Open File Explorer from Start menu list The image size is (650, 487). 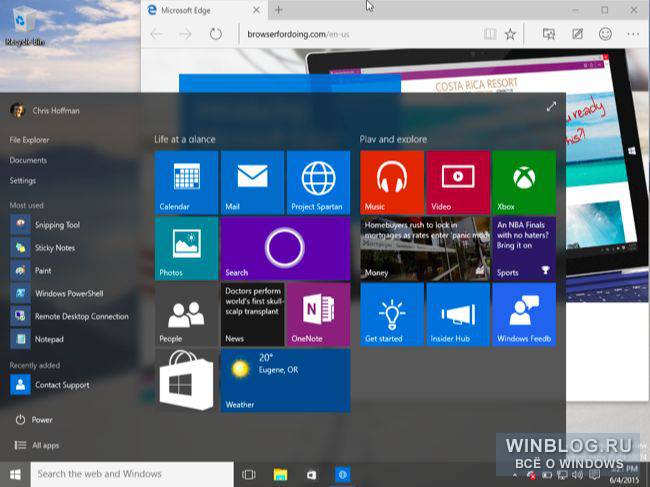(29, 140)
